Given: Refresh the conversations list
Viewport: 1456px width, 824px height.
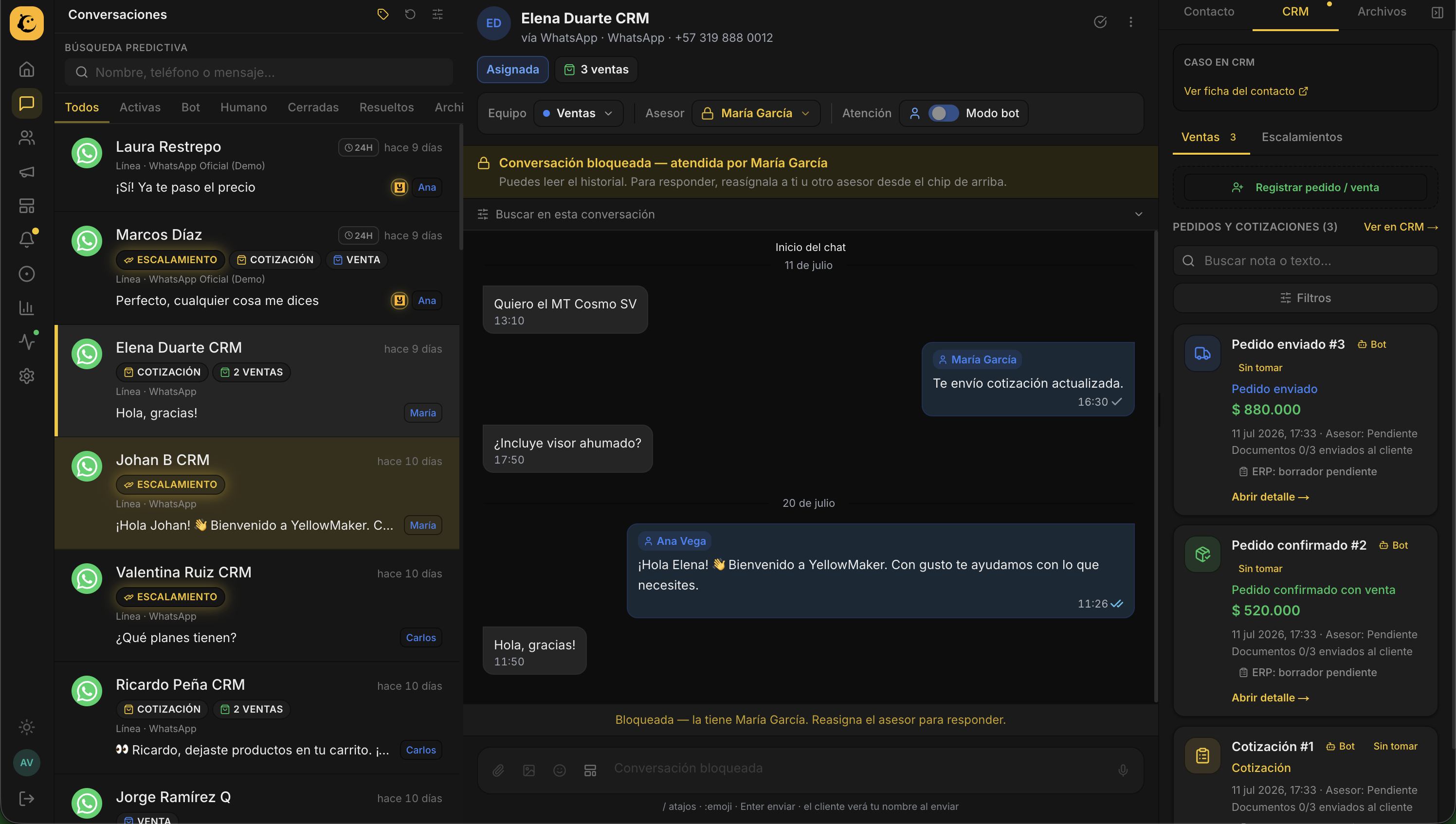Looking at the screenshot, I should [410, 15].
